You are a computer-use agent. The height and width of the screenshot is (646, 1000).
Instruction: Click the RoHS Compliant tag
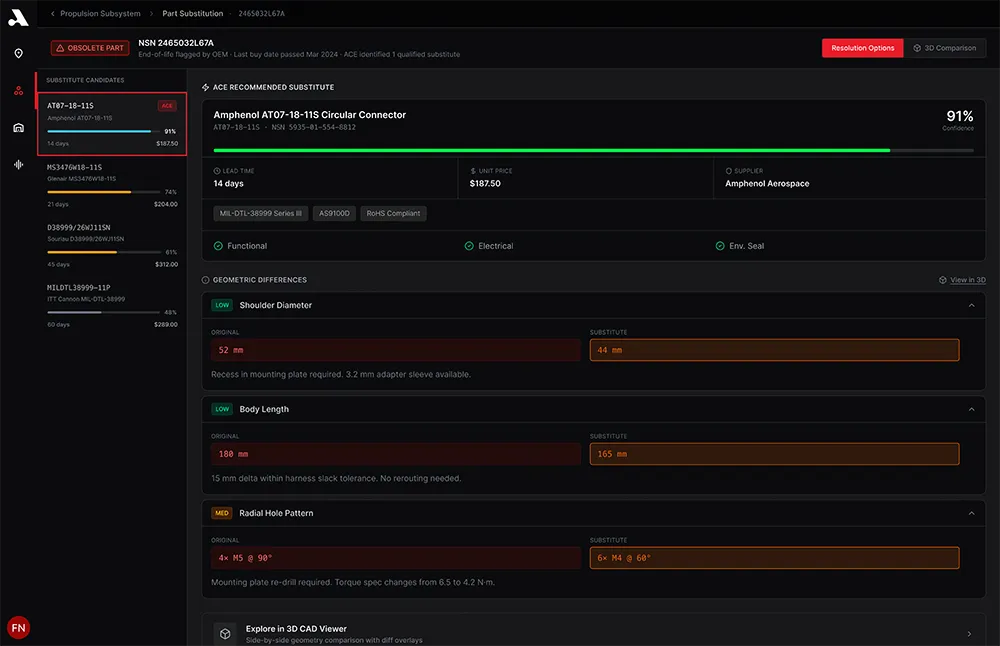click(393, 214)
